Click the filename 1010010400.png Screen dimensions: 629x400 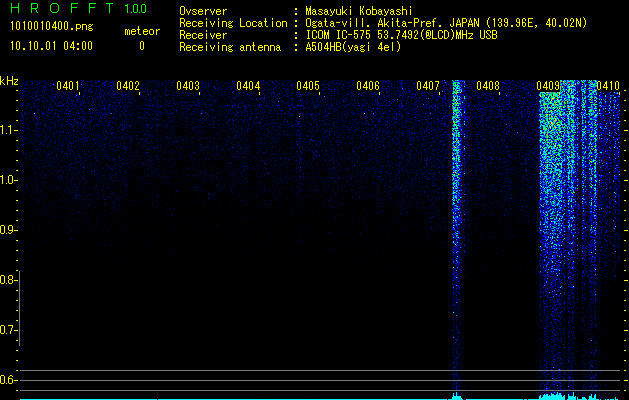tap(51, 26)
